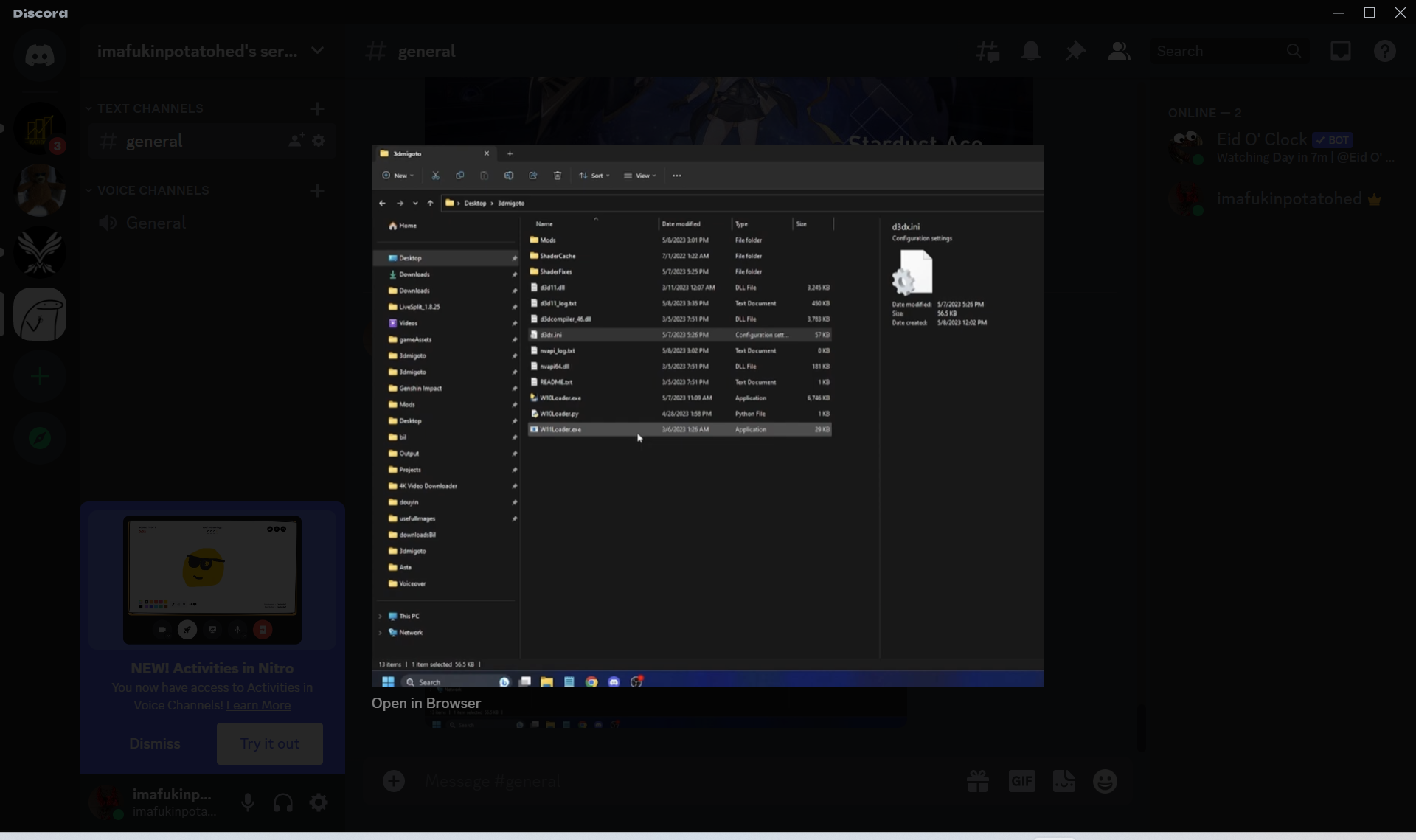Collapse the TEXT CHANNELS section
Image resolution: width=1416 pixels, height=840 pixels.
[x=89, y=108]
